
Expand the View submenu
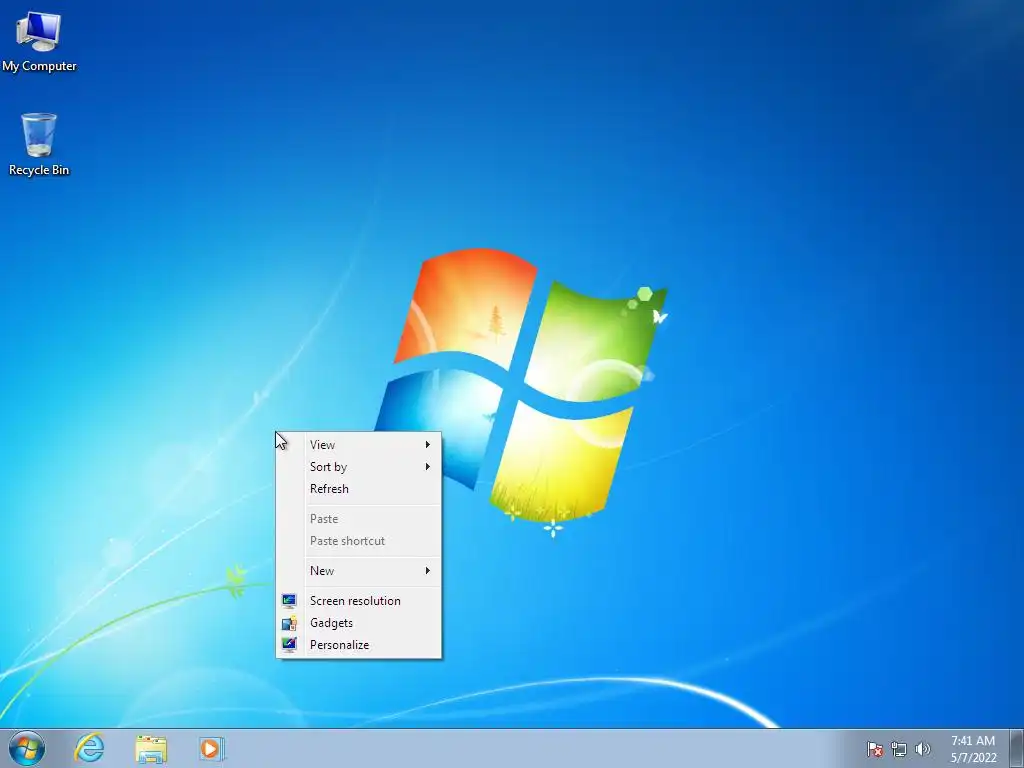pos(359,445)
